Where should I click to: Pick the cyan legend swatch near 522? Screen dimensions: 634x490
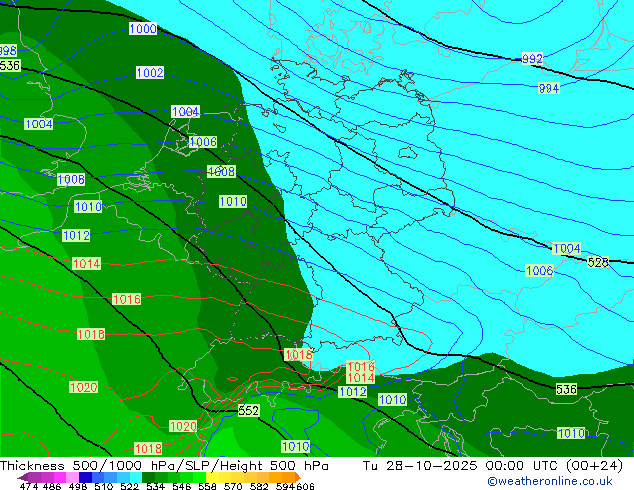tap(136, 477)
